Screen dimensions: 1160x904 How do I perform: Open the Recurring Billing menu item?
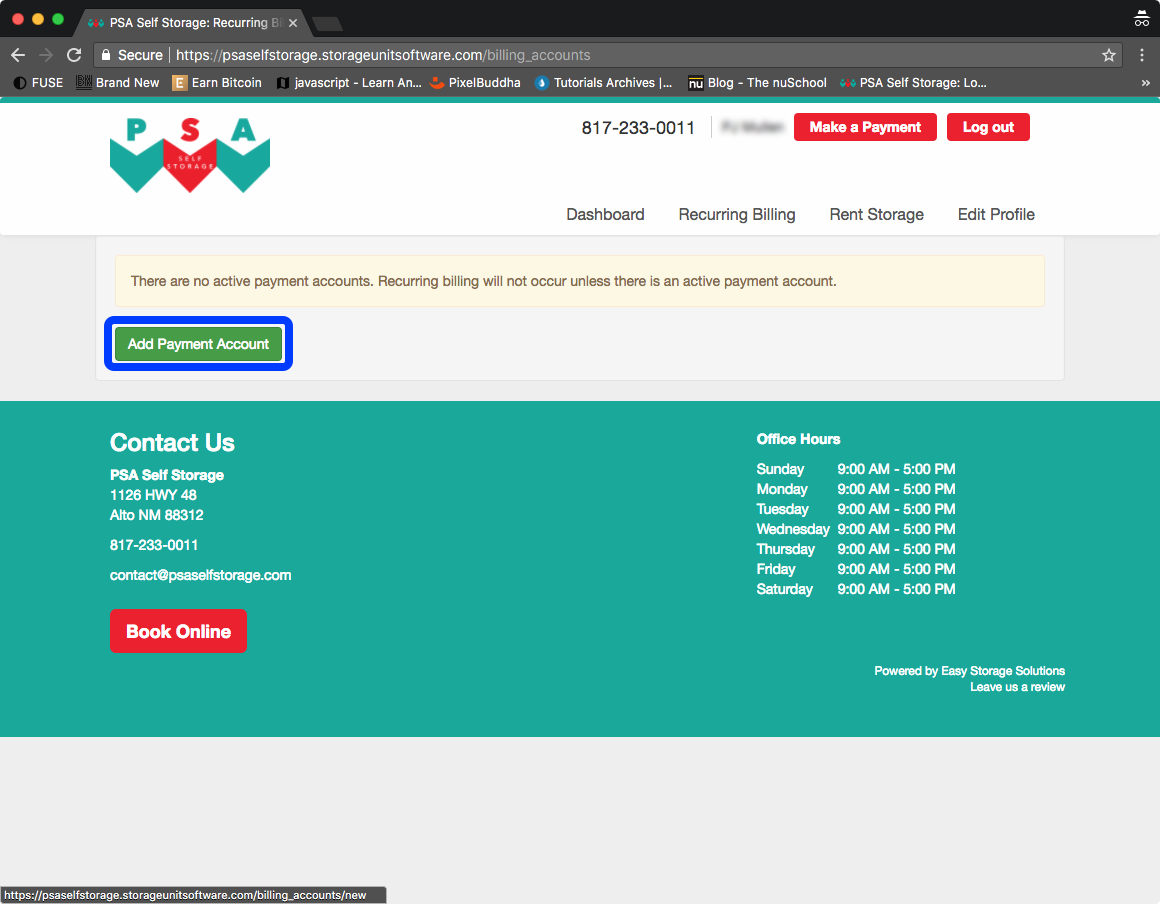click(x=737, y=215)
